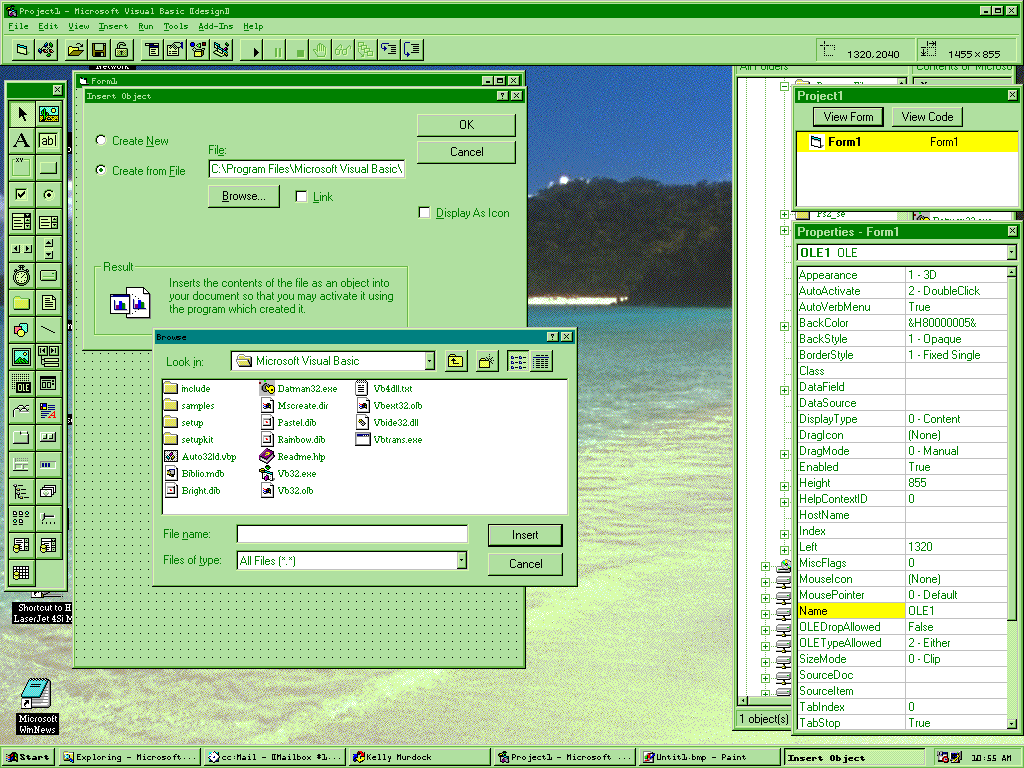Select the Timer control in the toolbox
This screenshot has height=768, width=1024.
(x=21, y=275)
